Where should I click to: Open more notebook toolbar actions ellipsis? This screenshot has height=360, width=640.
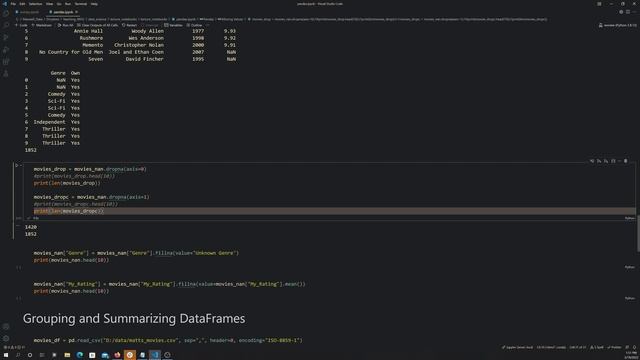coord(207,25)
